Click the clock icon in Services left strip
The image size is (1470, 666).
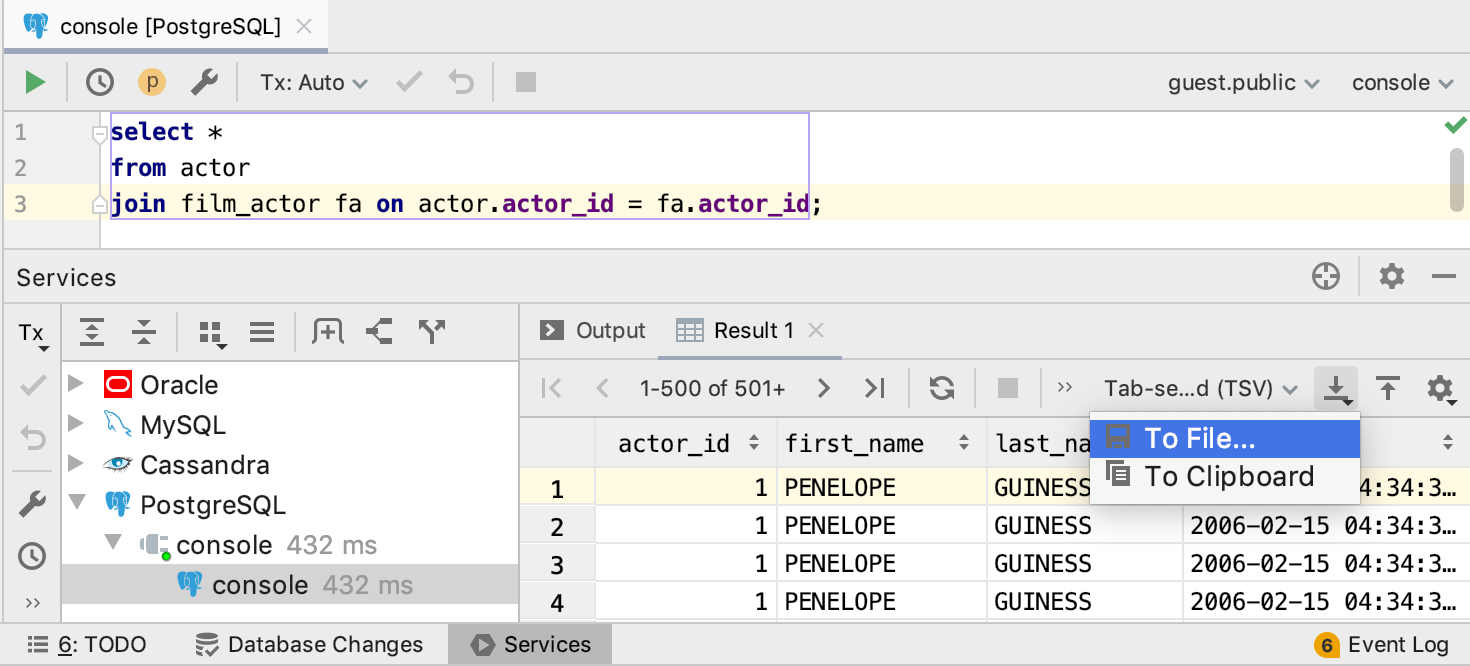33,556
